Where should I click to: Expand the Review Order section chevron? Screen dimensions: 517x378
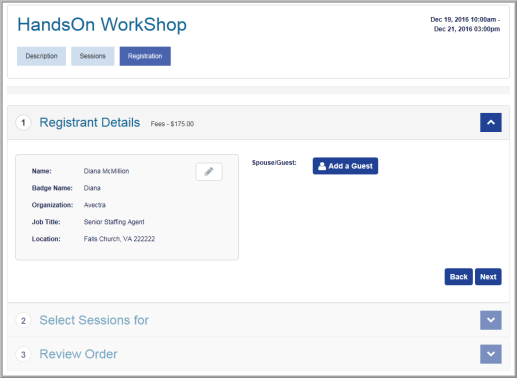tap(491, 354)
